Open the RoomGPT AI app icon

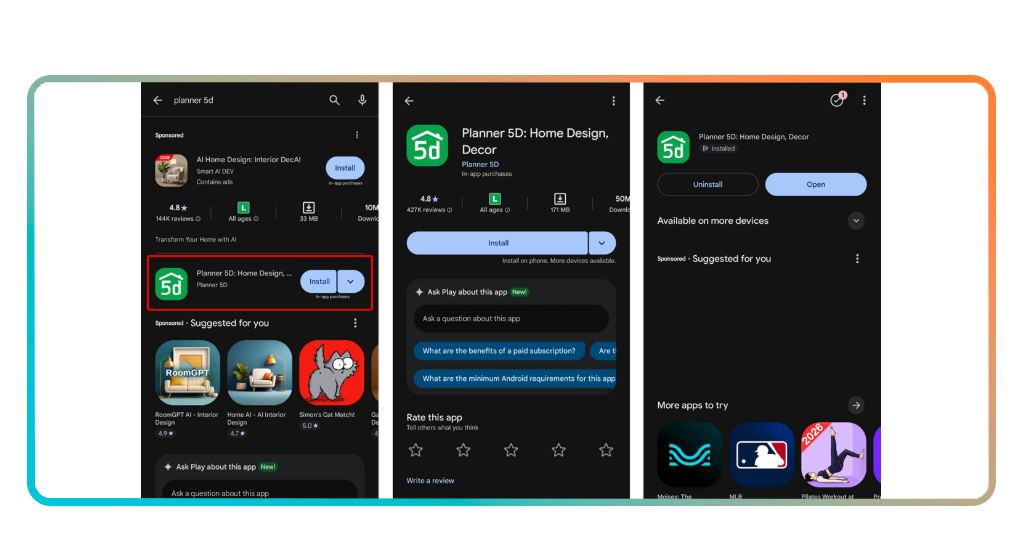pos(187,372)
